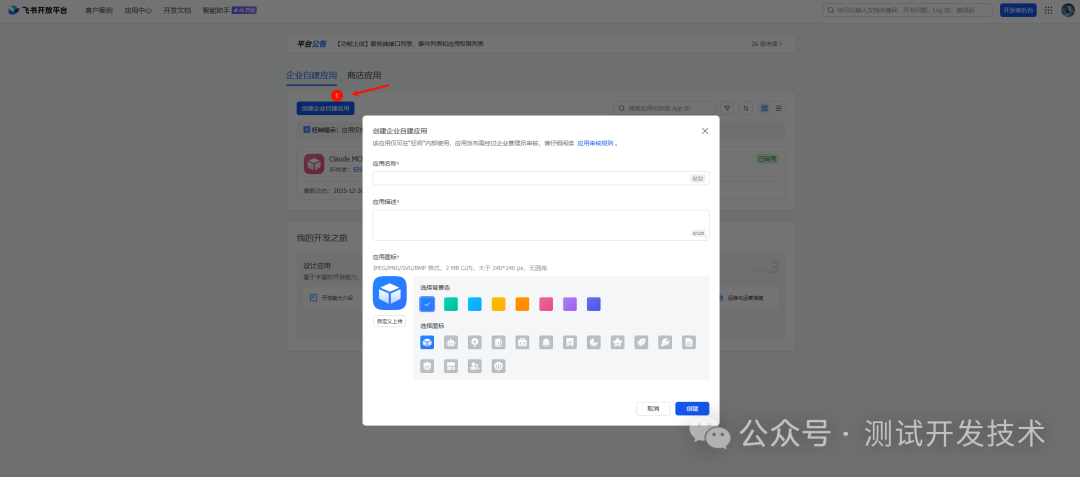Pick the wrench app icon option

(665, 342)
